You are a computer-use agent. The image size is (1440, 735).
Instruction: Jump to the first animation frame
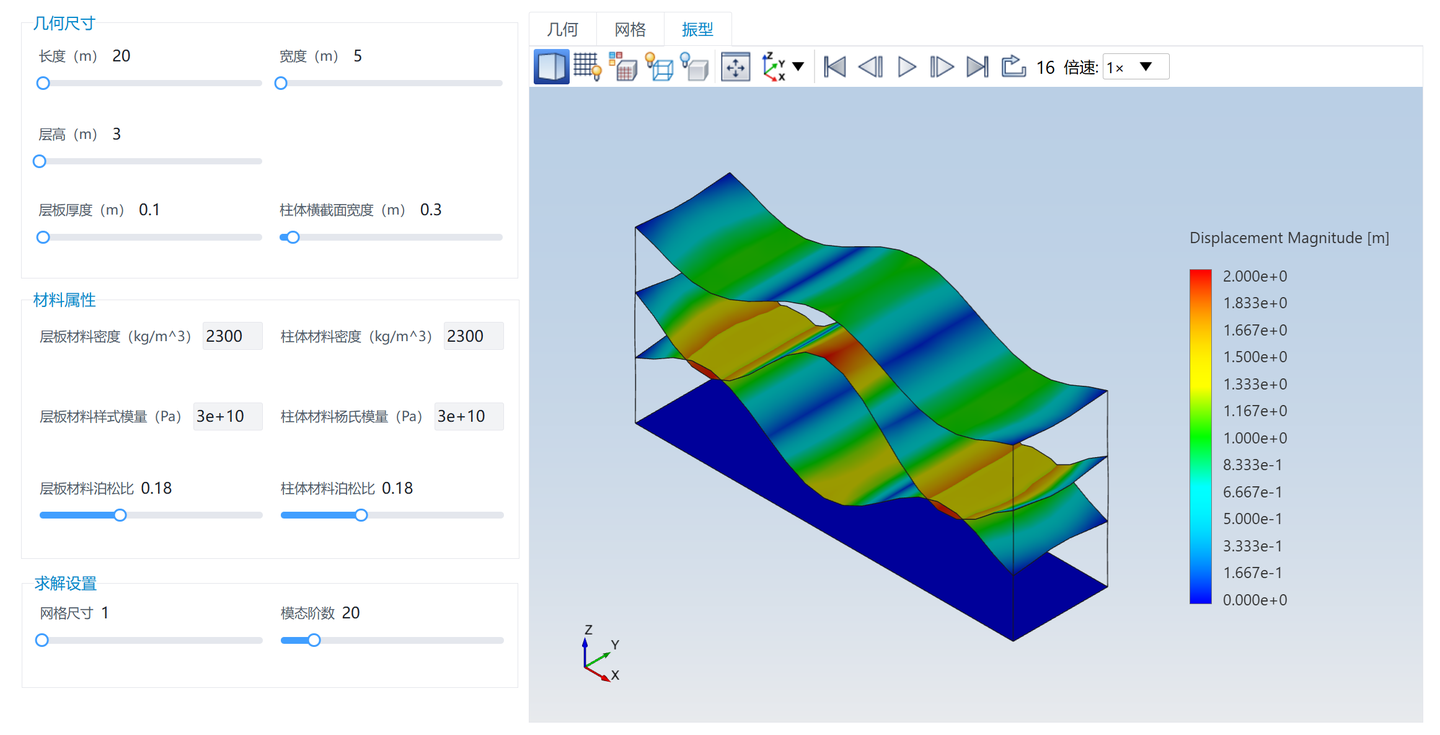point(835,67)
